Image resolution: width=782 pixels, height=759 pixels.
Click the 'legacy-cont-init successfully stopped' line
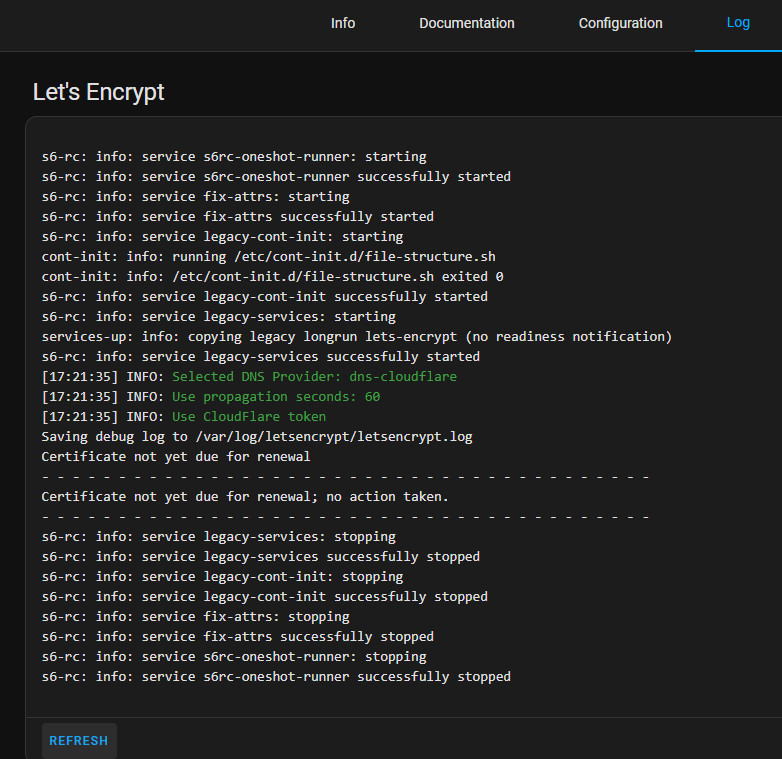pos(264,597)
